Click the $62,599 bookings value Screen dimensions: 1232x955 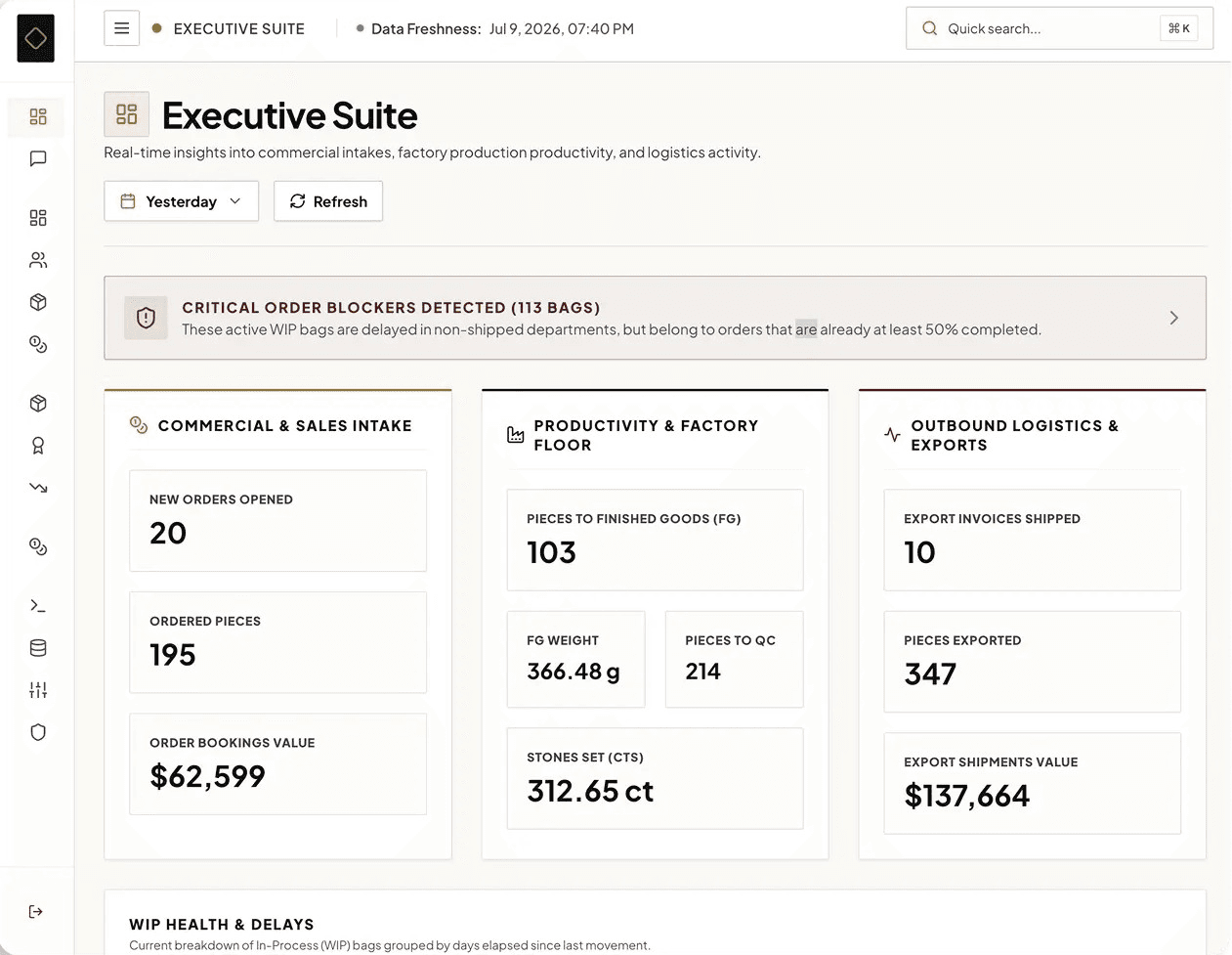(x=207, y=776)
